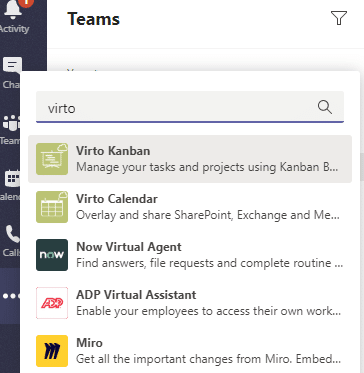Click the Virto Calendar app icon
Viewport: 364px width, 373px height.
tap(52, 207)
